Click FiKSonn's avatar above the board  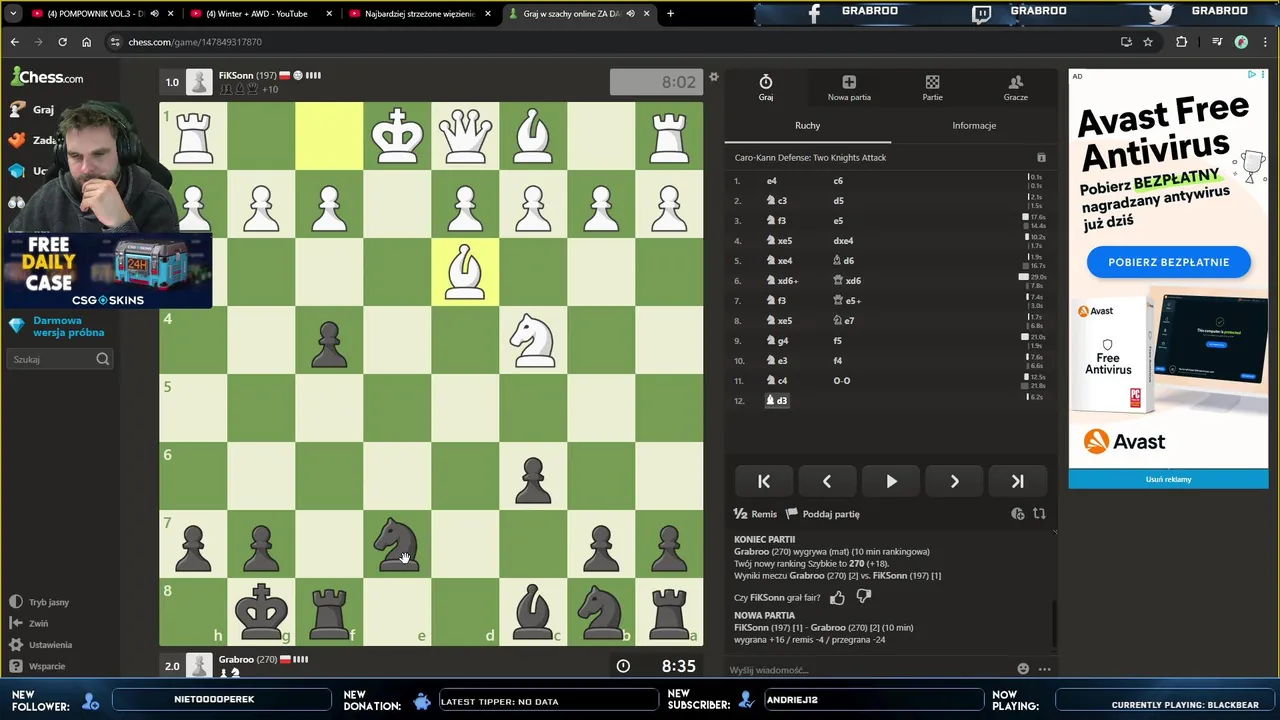[x=200, y=82]
